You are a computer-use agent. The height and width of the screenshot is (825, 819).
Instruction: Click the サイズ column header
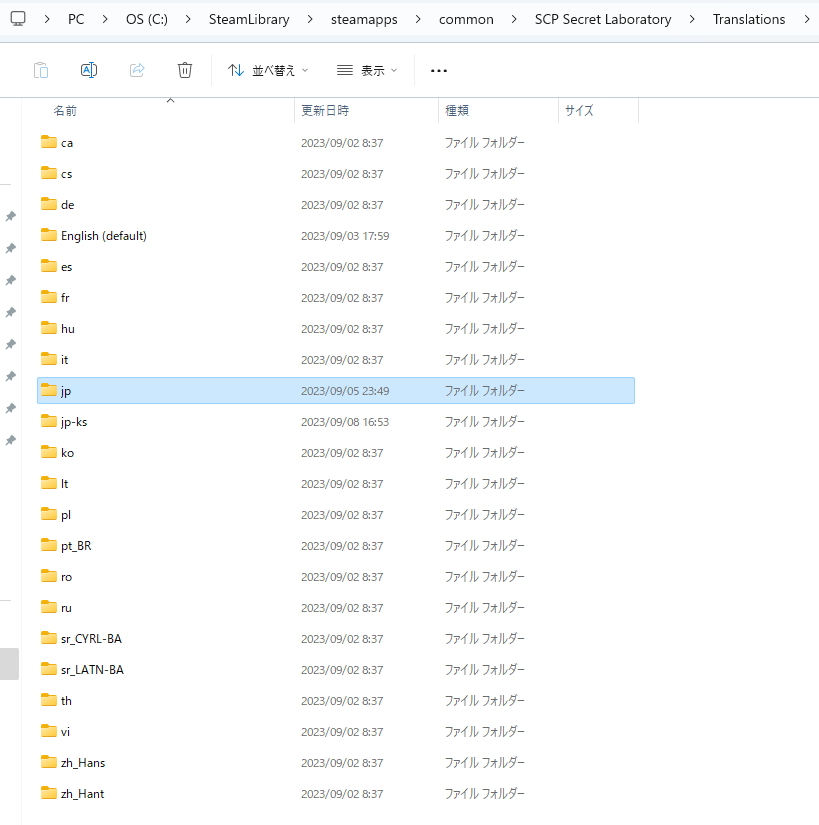pos(579,110)
